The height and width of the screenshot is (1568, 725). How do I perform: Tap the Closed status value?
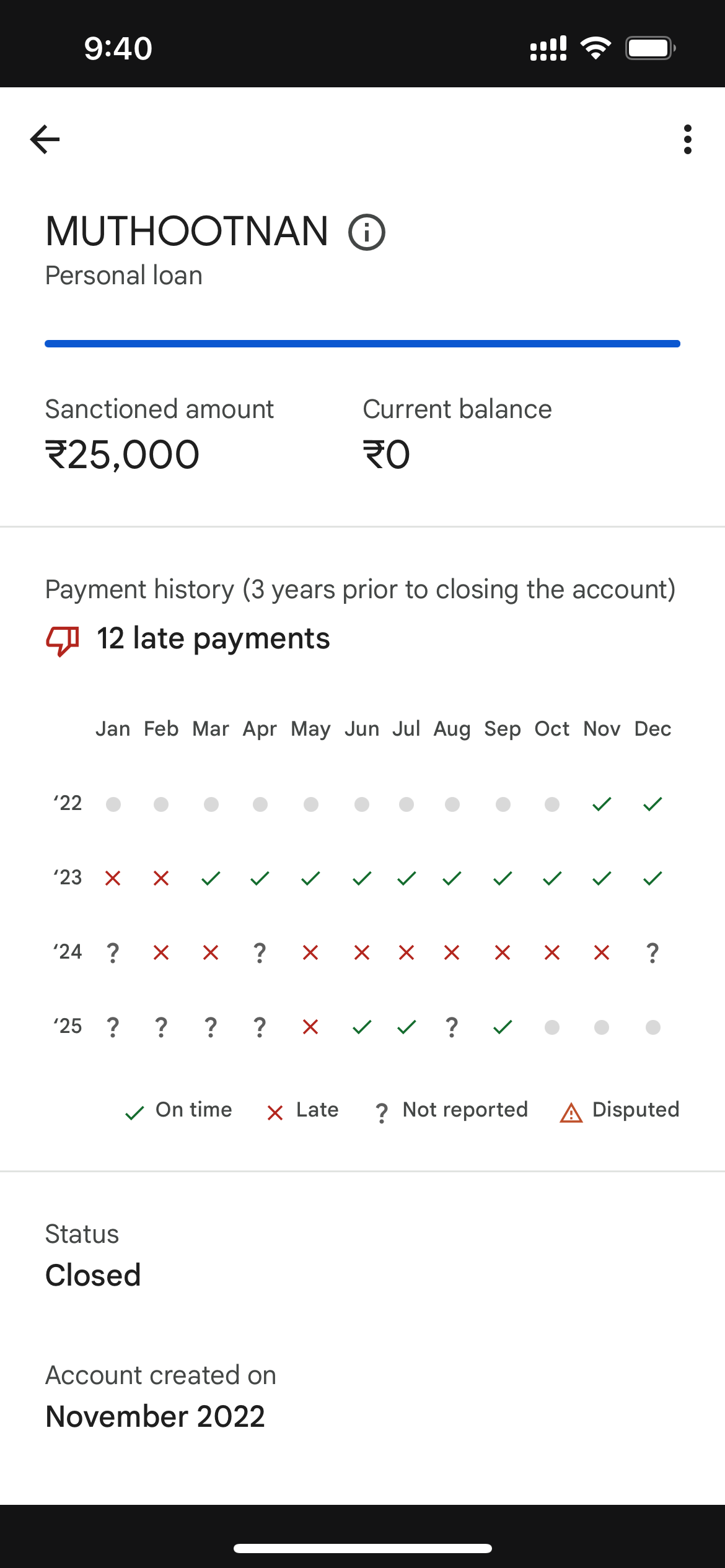[93, 1275]
